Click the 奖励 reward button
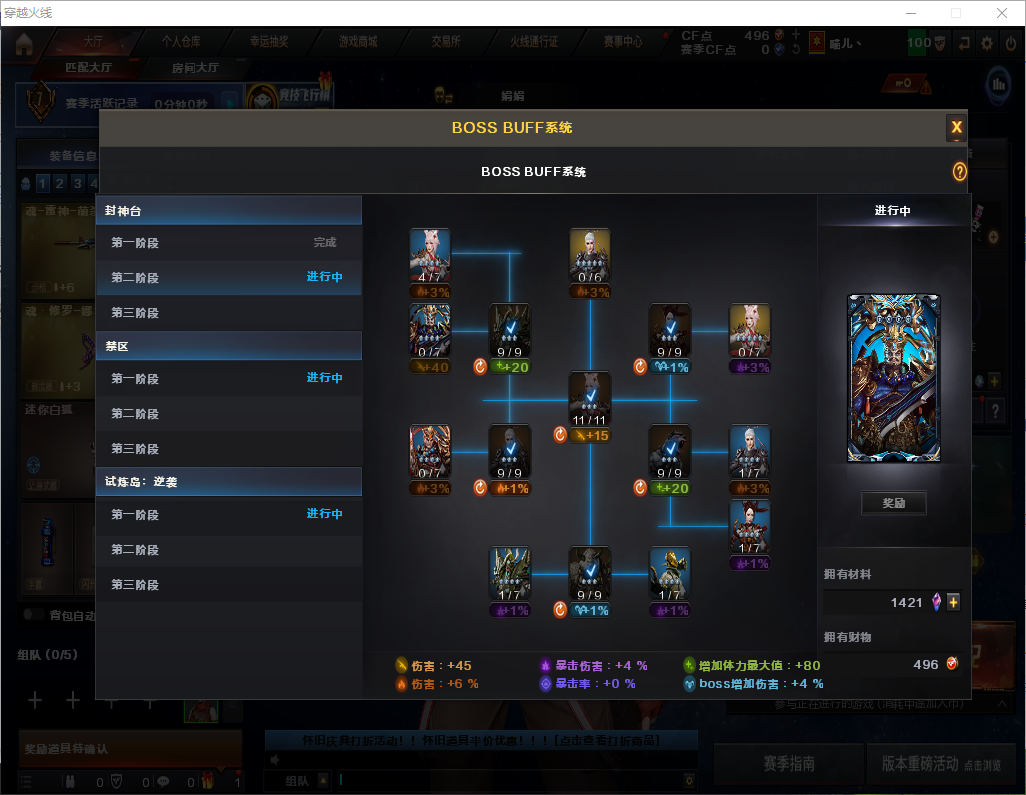The width and height of the screenshot is (1026, 795). click(893, 503)
